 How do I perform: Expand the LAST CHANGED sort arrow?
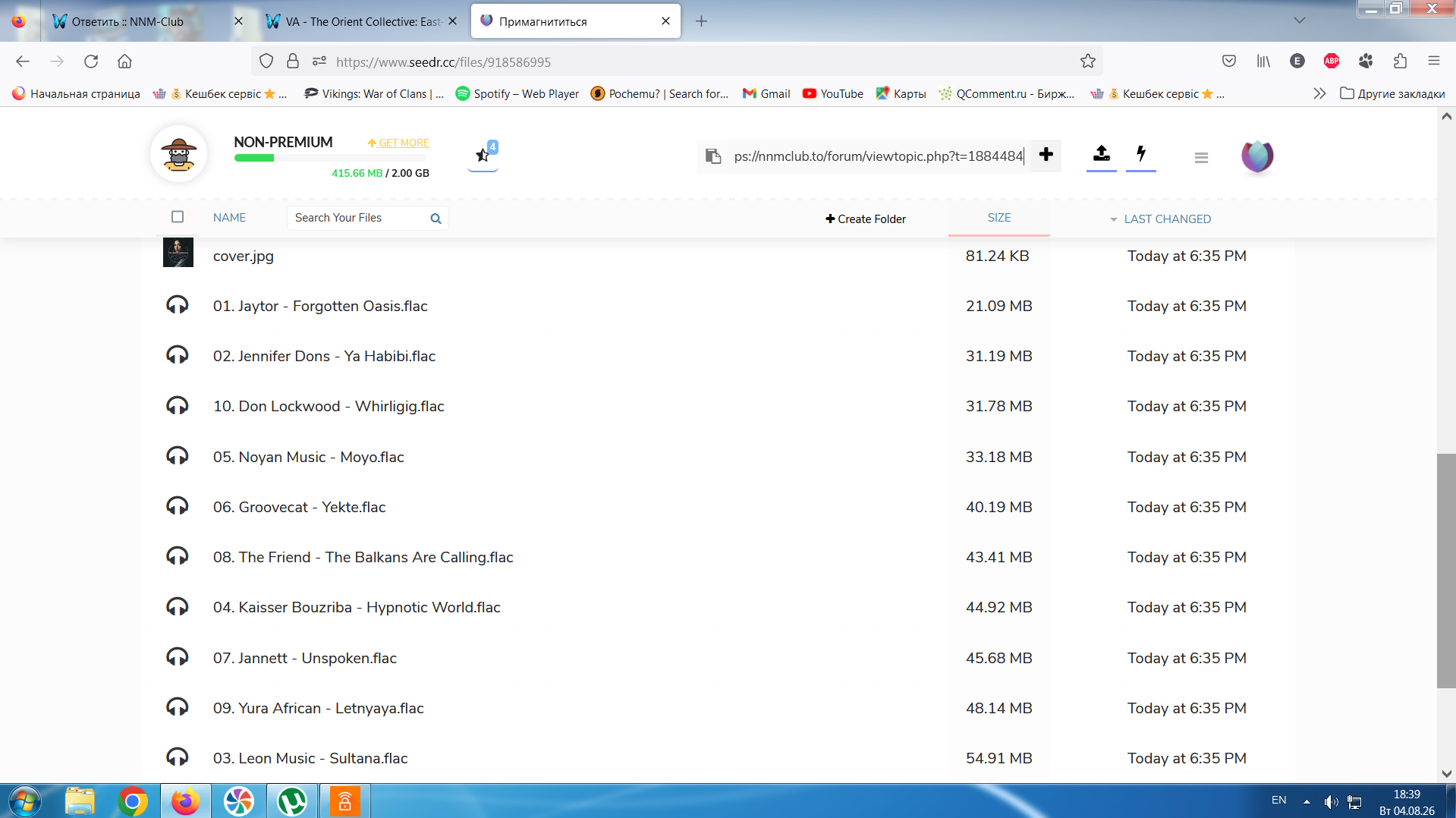[x=1113, y=219]
